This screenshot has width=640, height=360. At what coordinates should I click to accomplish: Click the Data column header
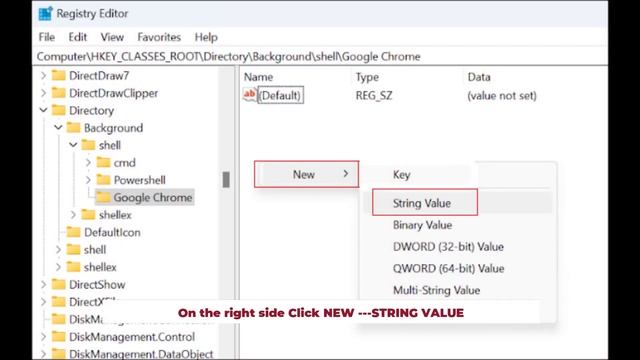pos(479,77)
